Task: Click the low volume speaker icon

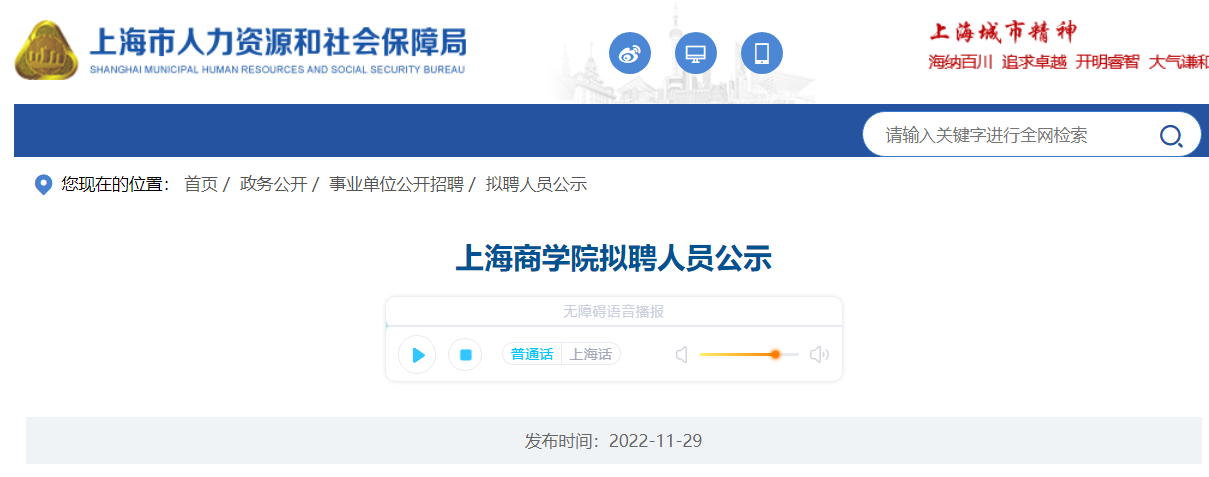Action: click(682, 354)
